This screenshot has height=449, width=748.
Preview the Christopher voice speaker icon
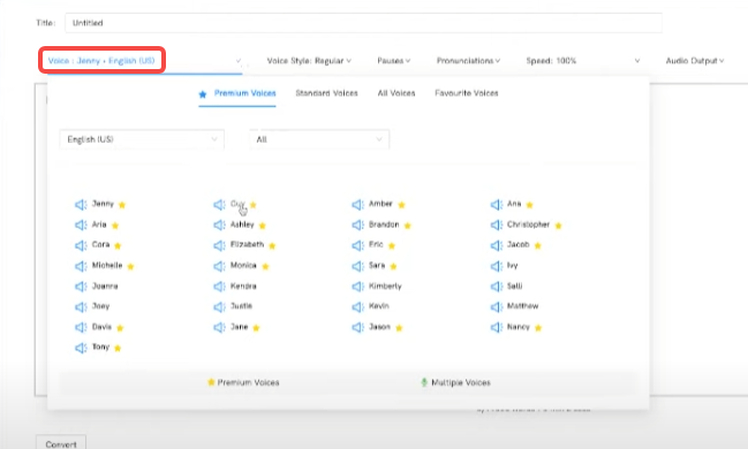(496, 225)
